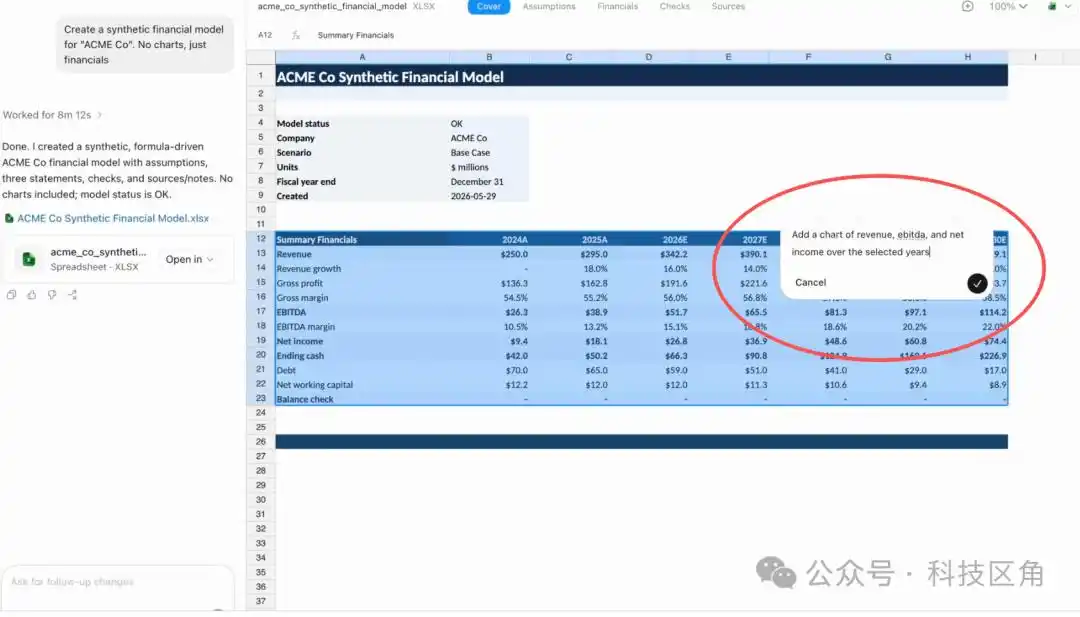Select column B header
The width and height of the screenshot is (1080, 617).
click(x=489, y=57)
